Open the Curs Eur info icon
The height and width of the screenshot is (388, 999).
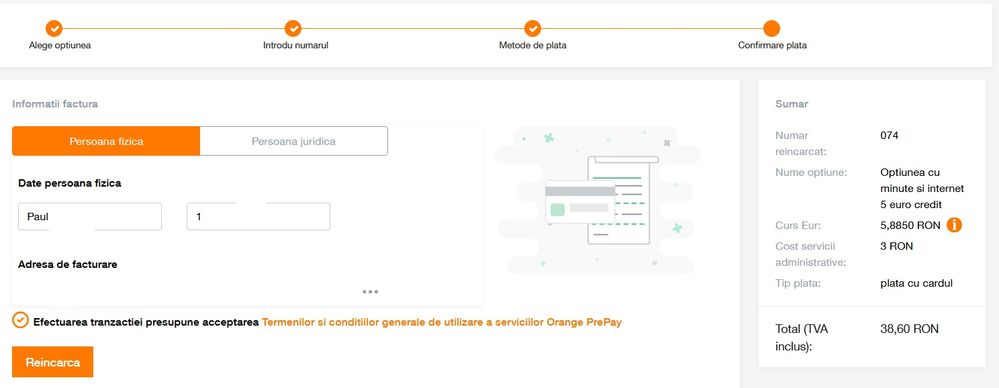(x=954, y=225)
